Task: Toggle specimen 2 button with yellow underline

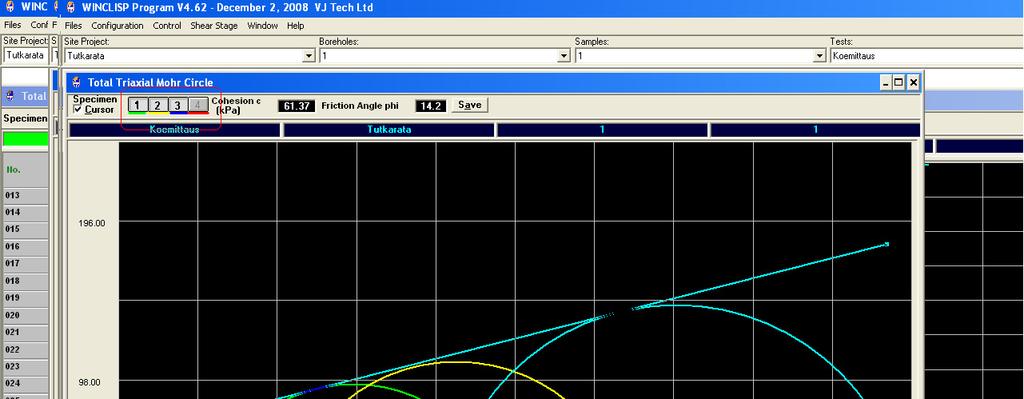Action: click(157, 104)
